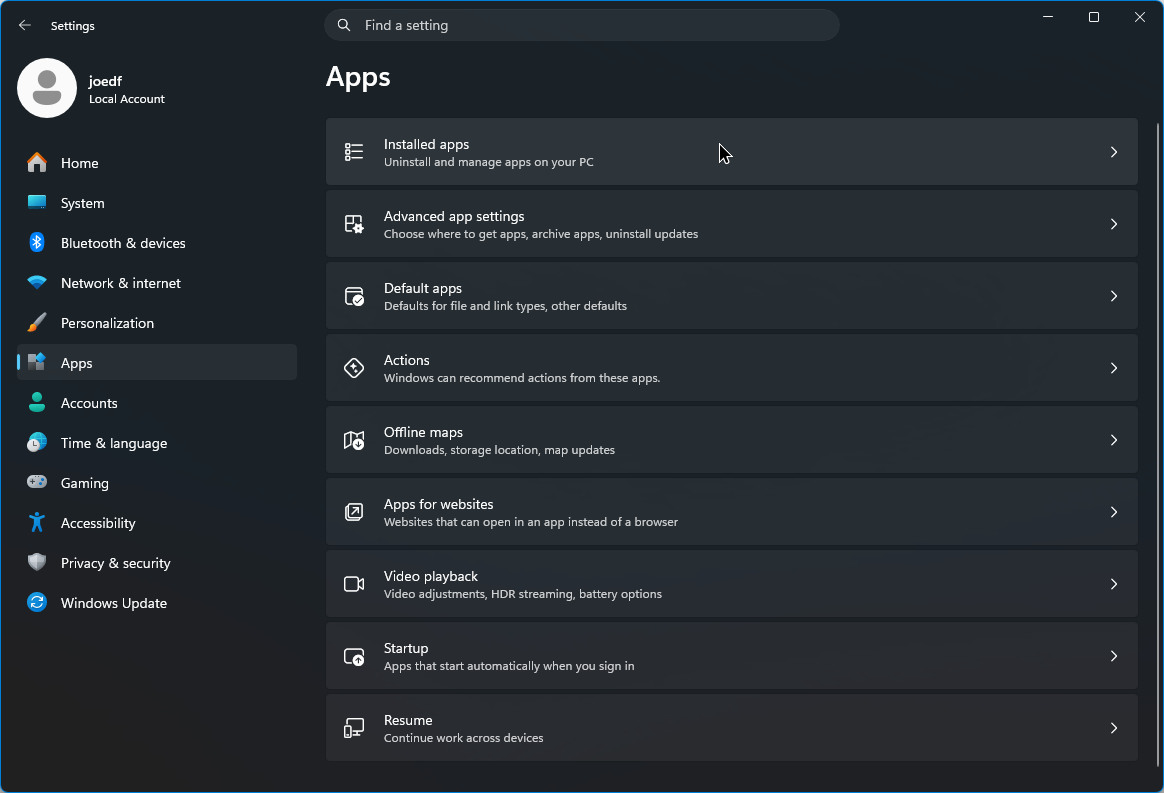The width and height of the screenshot is (1164, 793).
Task: Click the Advanced app settings icon
Action: (x=354, y=223)
